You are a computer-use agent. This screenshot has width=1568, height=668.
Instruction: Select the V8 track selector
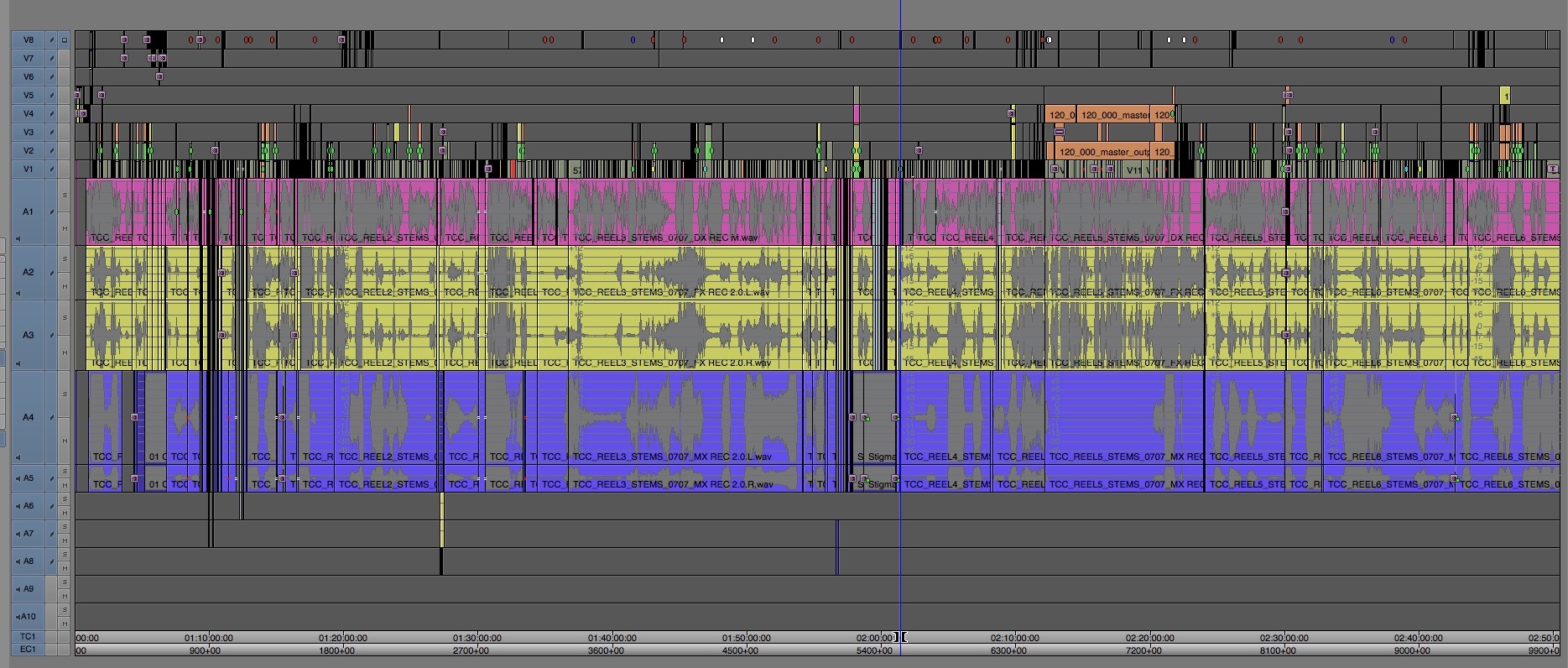[29, 39]
